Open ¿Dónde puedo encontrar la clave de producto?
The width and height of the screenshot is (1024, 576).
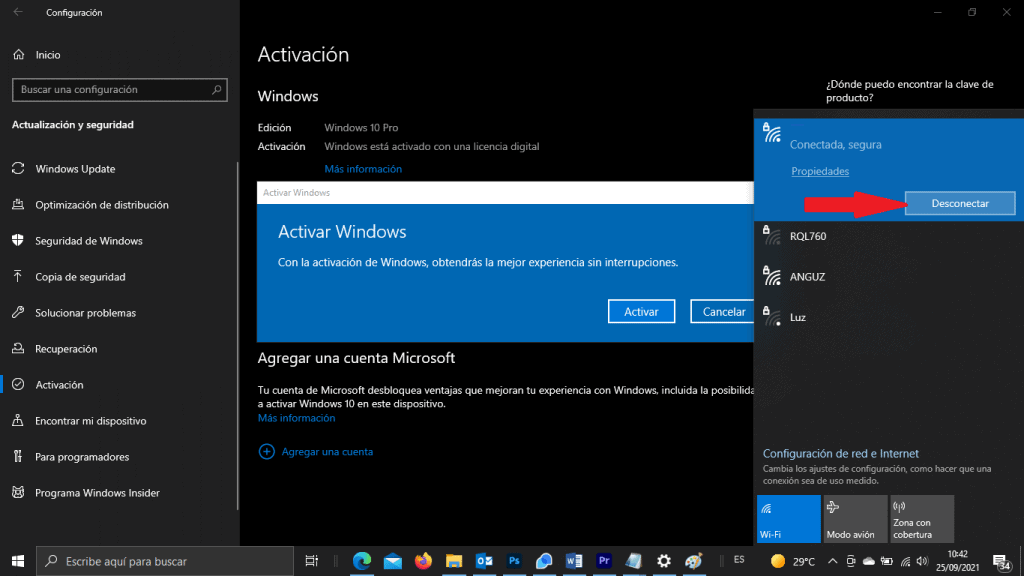909,91
